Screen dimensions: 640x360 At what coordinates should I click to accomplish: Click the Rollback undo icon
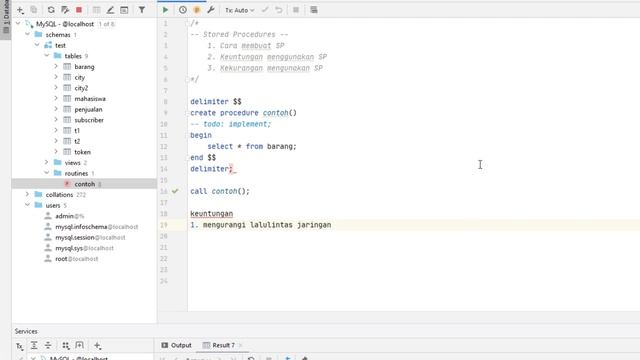279,10
